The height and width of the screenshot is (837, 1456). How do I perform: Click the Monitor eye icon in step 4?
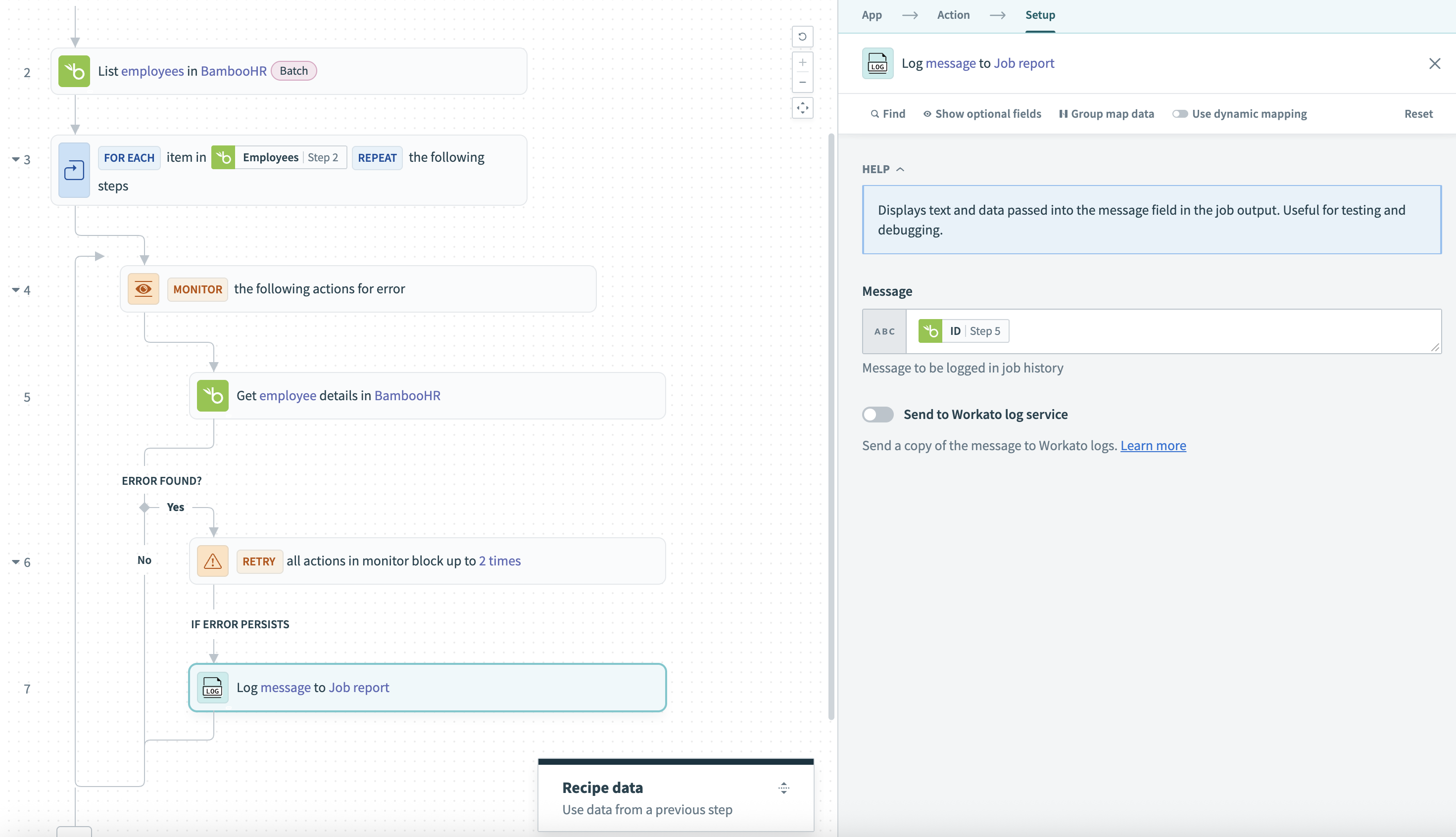143,288
